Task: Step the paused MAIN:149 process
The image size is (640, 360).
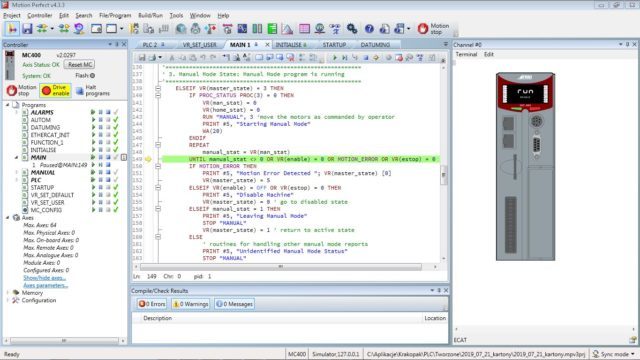Action: (x=100, y=165)
